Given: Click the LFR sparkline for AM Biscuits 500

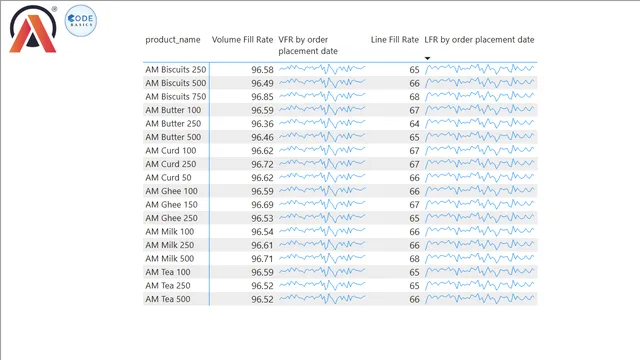Looking at the screenshot, I should 480,82.
